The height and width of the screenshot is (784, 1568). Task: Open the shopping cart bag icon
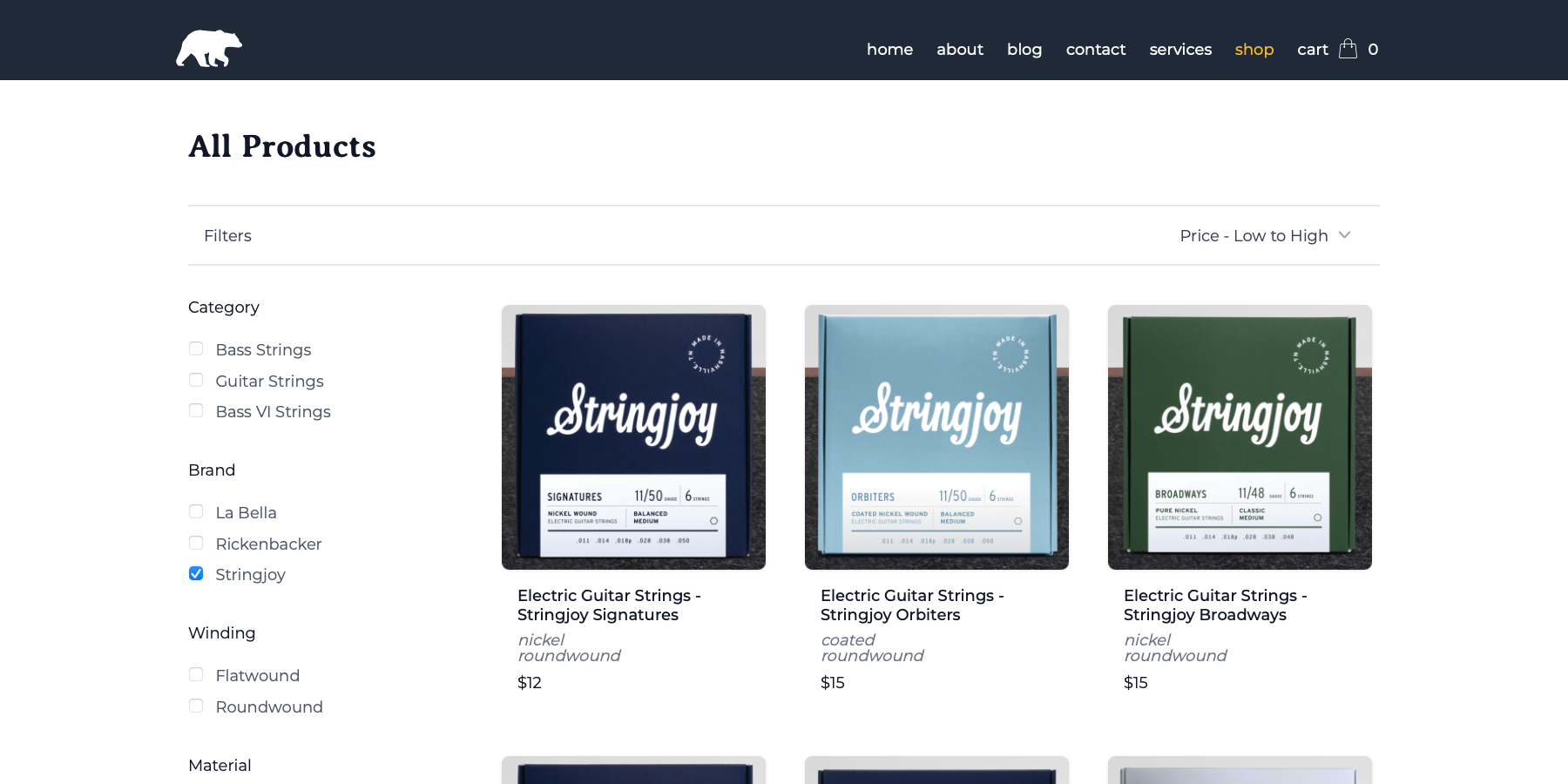[1348, 48]
